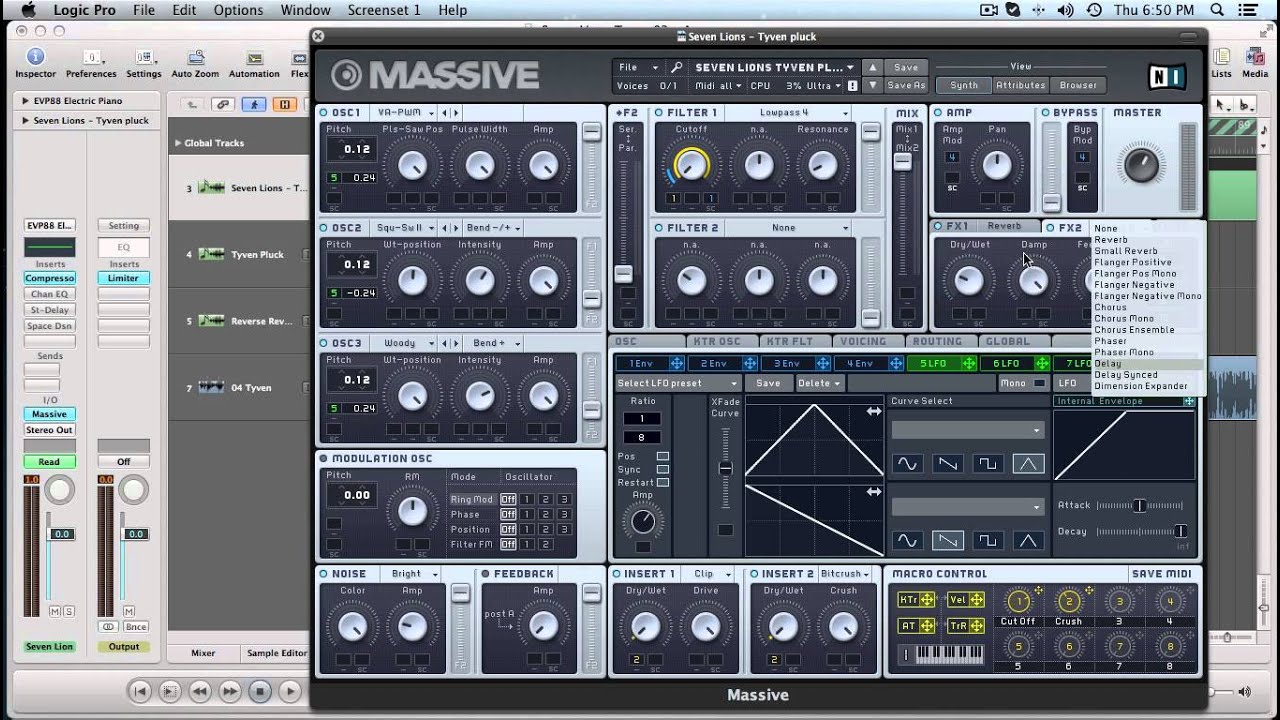Screen dimensions: 1280x720
Task: Click the 5LFO modulation drag handle icon
Action: [x=968, y=363]
